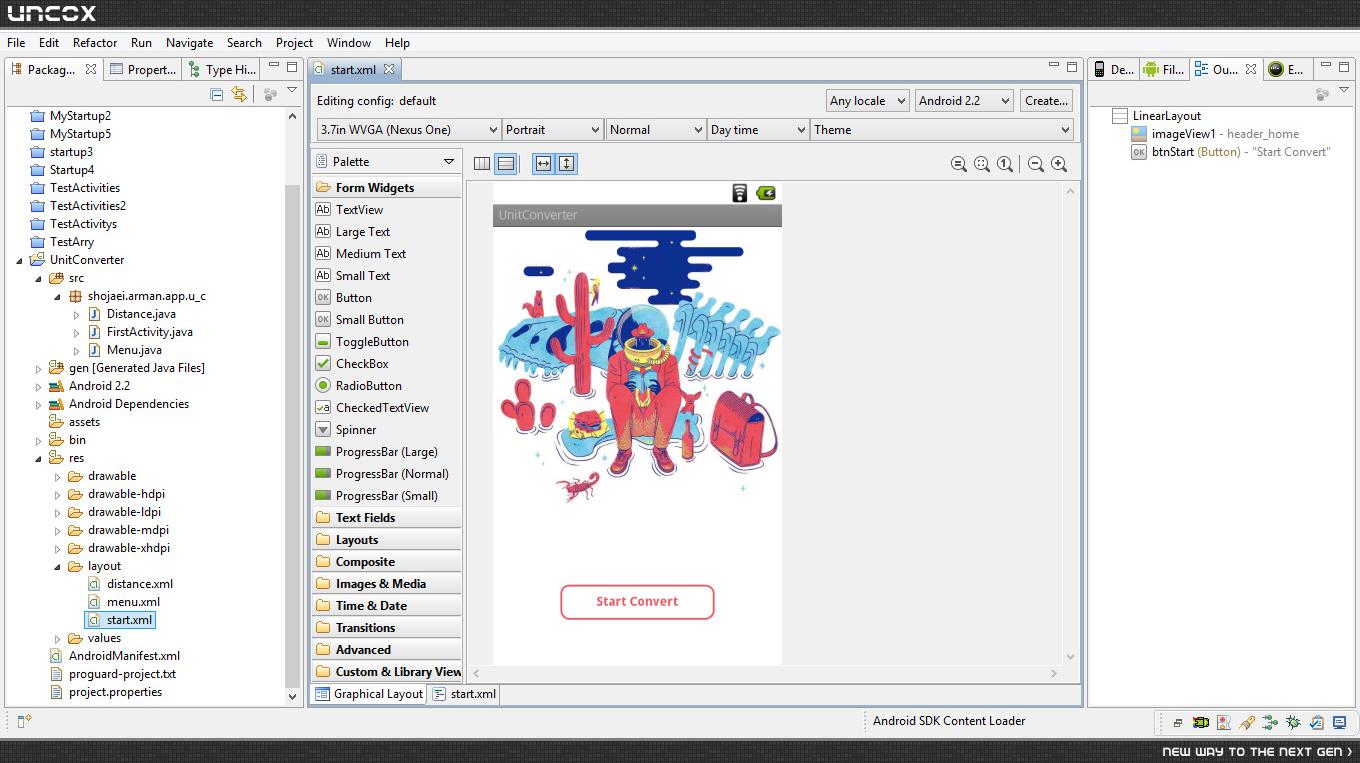Select btnStart in the Outline

(1172, 152)
